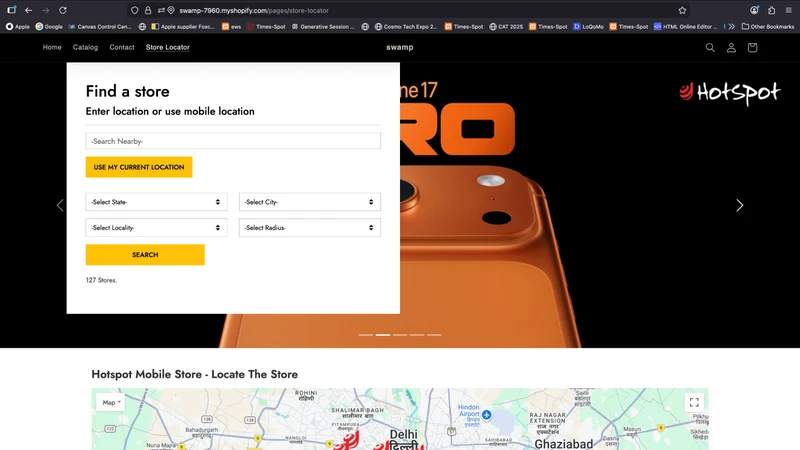Viewport: 800px width, 450px height.
Task: Click "Find a store" heading
Action: pos(128,91)
